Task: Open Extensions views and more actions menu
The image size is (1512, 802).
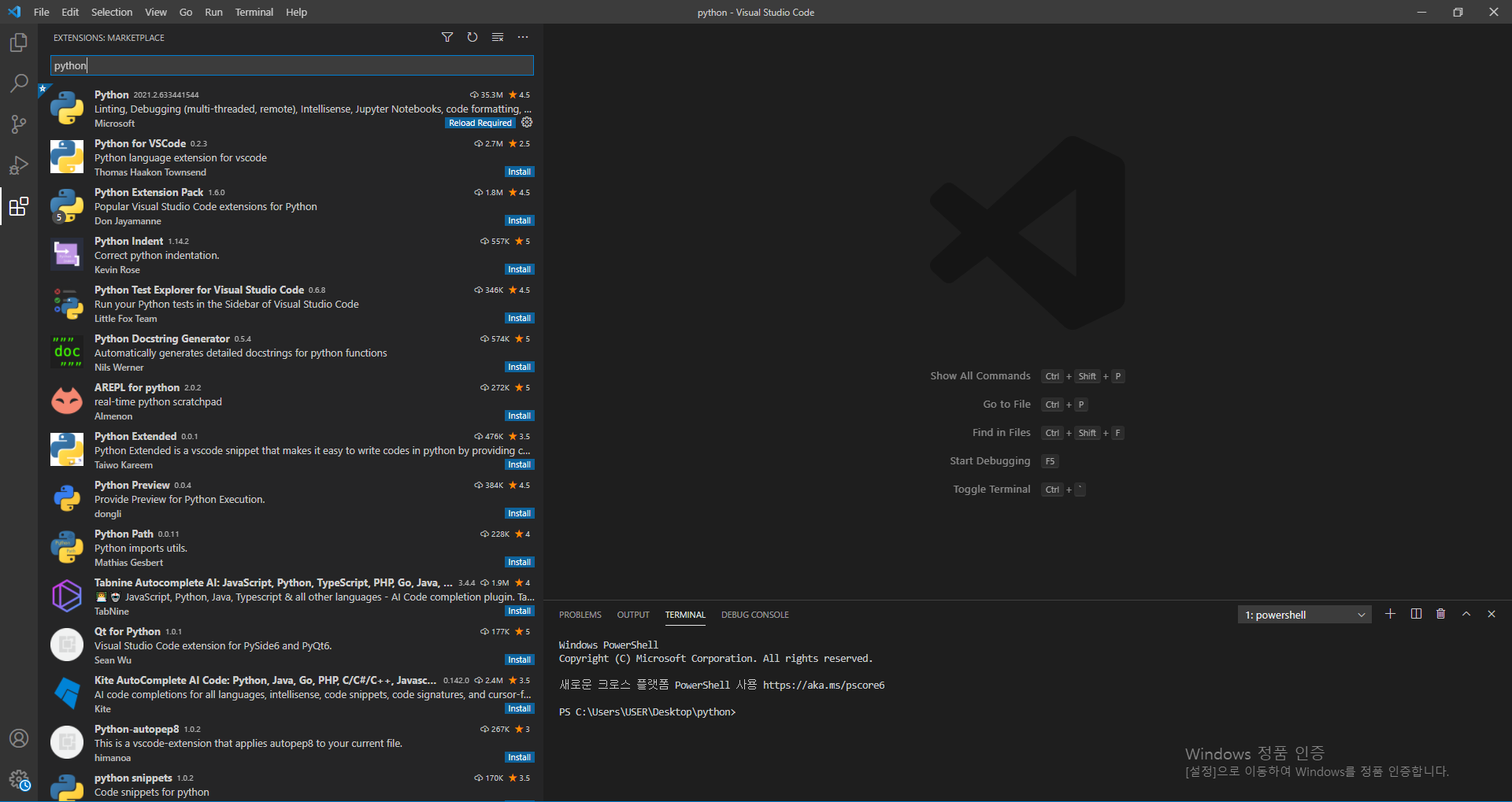Action: click(523, 37)
